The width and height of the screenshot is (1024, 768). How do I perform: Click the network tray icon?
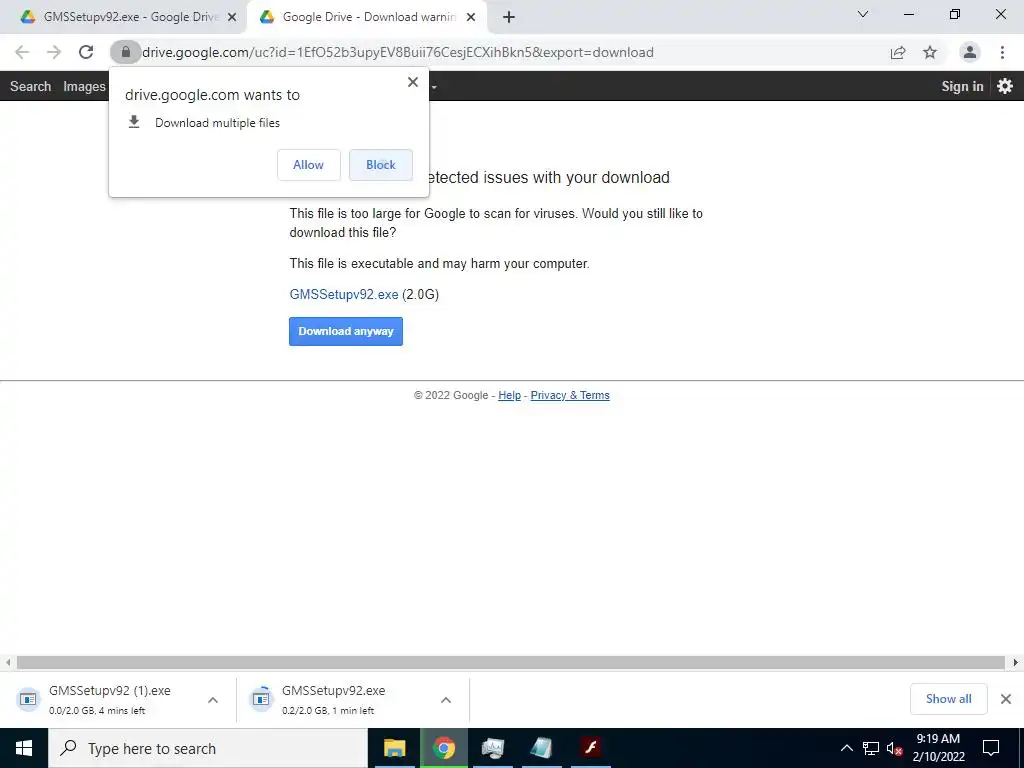[x=871, y=748]
